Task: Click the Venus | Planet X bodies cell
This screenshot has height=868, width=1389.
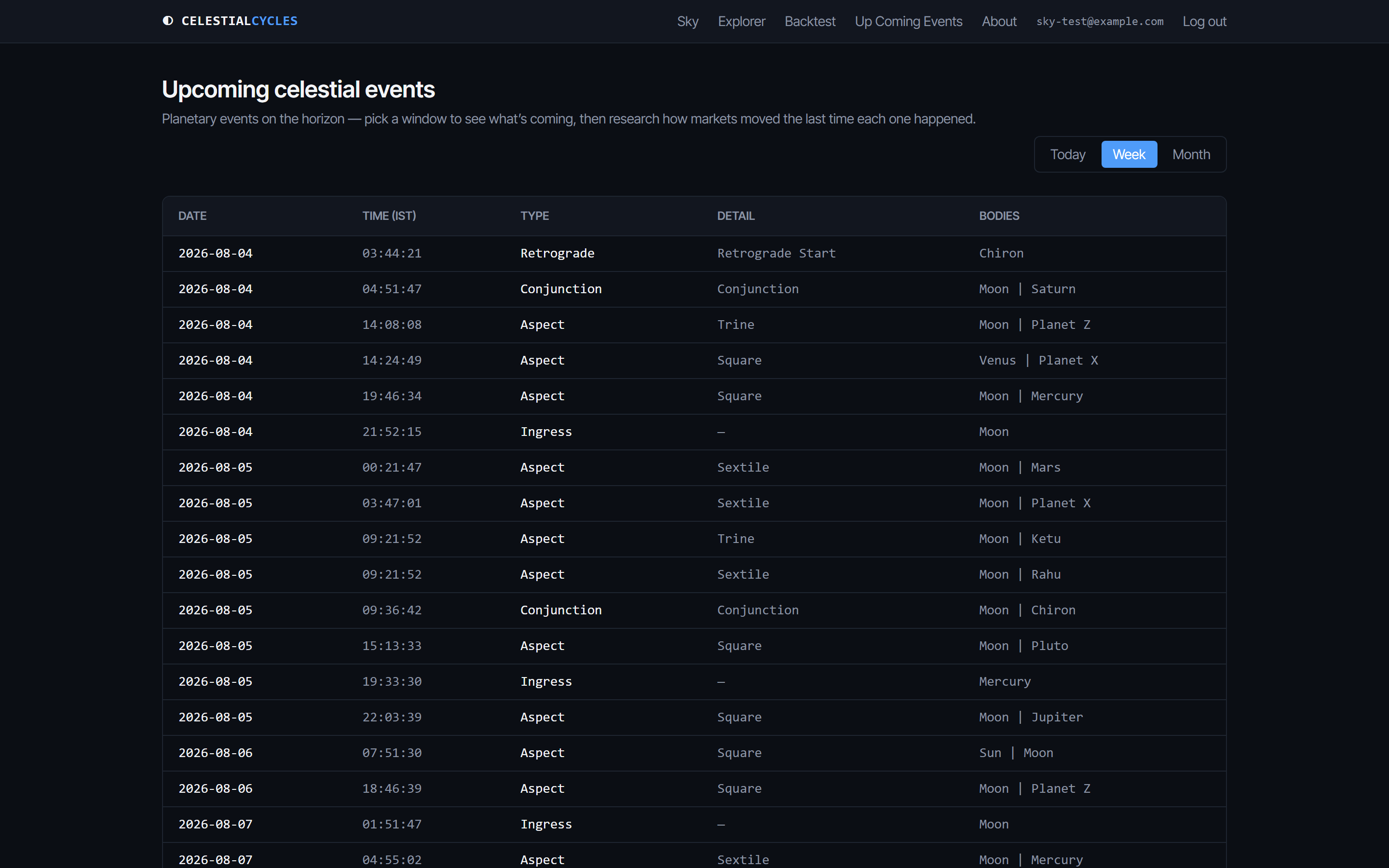Action: pyautogui.click(x=1038, y=361)
